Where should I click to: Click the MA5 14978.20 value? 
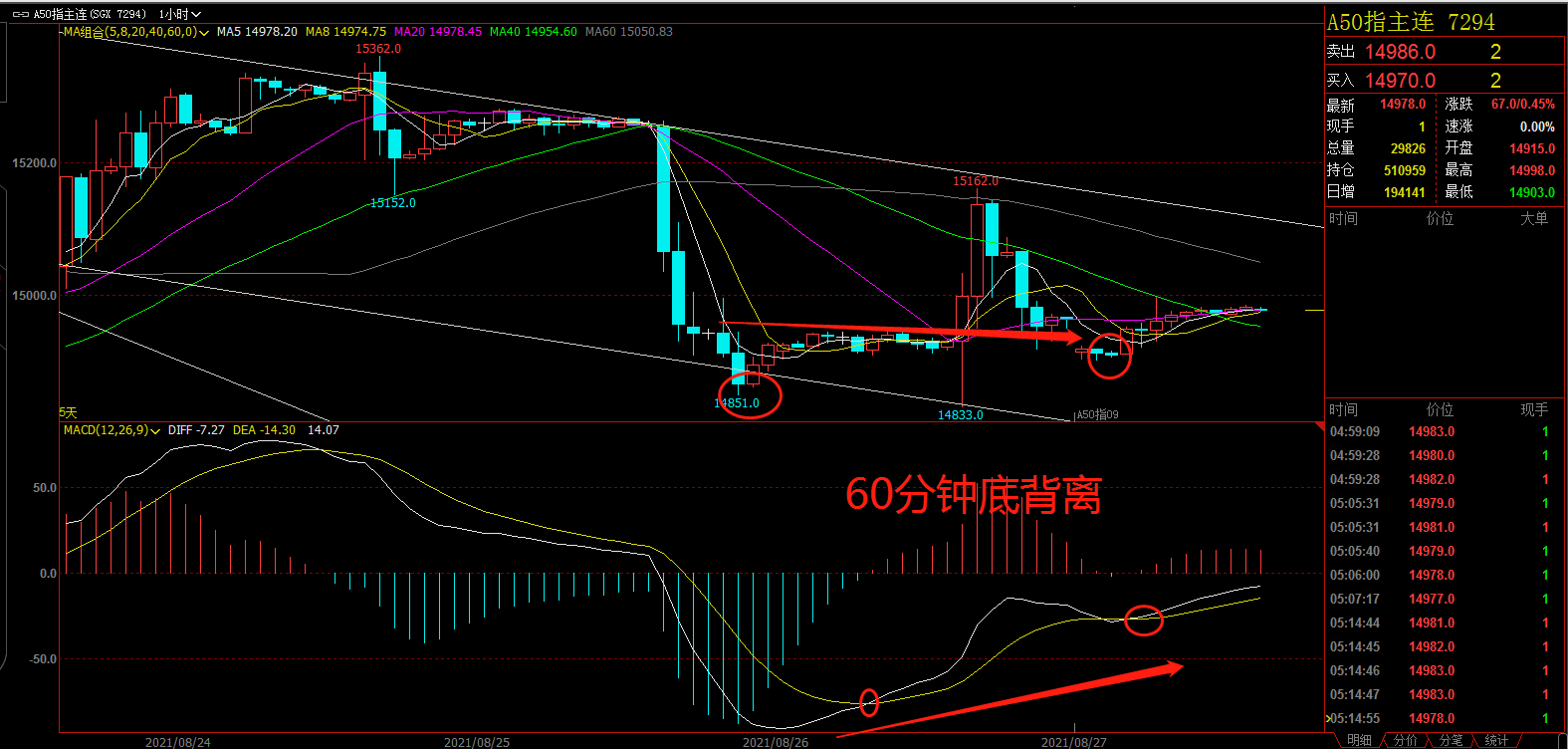(257, 32)
